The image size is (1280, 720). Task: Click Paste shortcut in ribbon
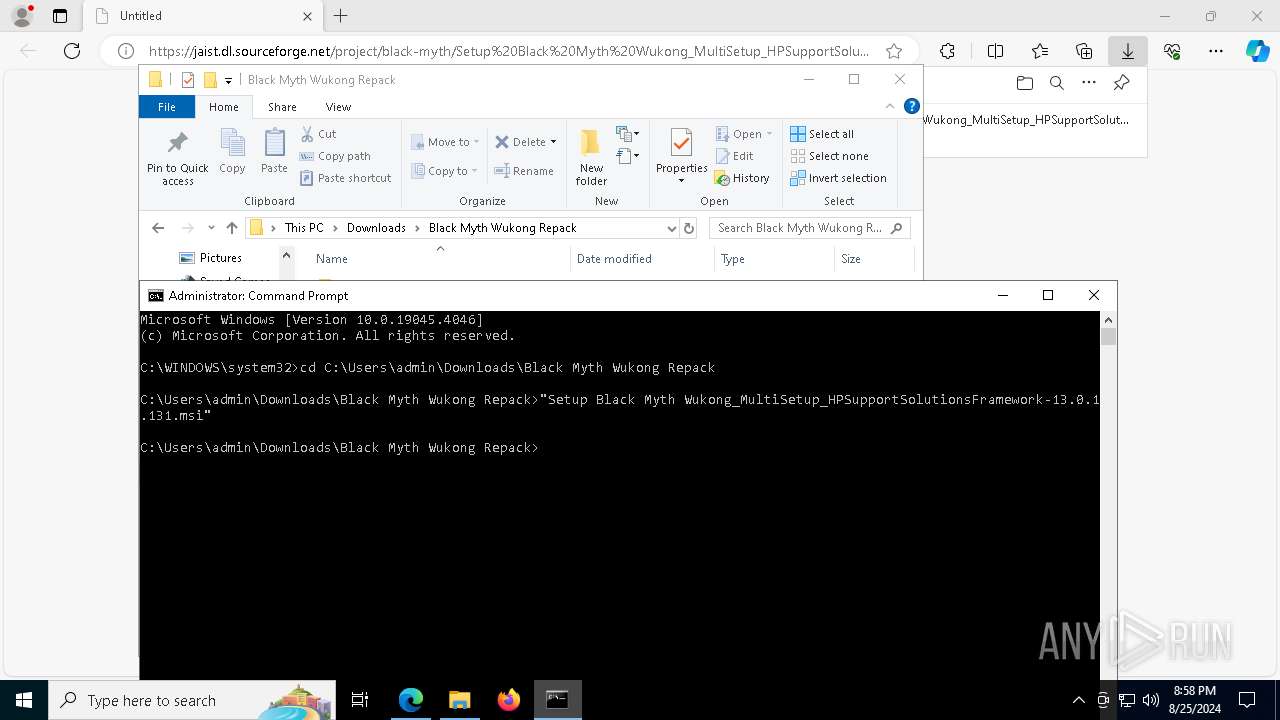click(x=346, y=178)
